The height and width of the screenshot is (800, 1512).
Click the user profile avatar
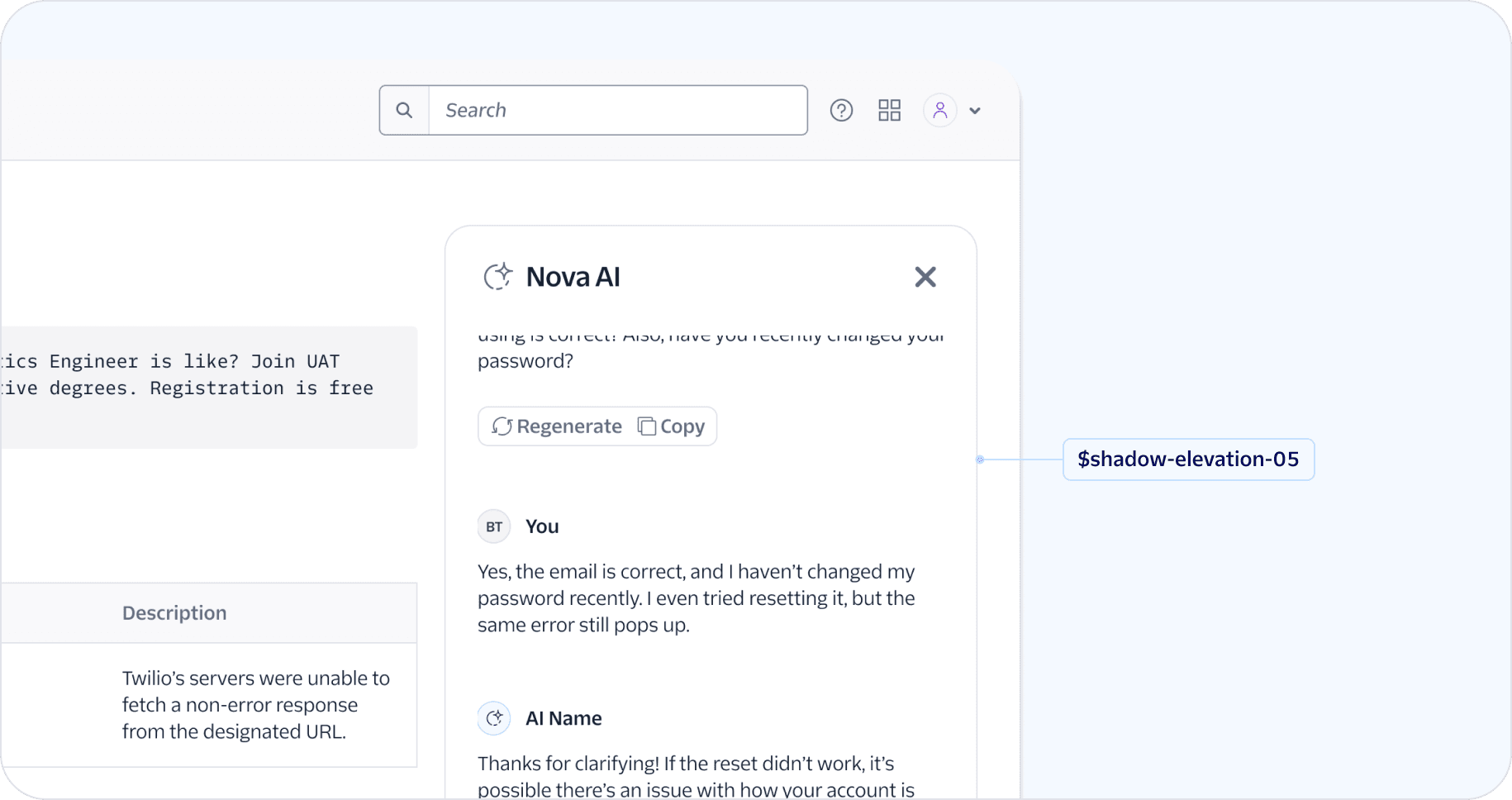(939, 110)
